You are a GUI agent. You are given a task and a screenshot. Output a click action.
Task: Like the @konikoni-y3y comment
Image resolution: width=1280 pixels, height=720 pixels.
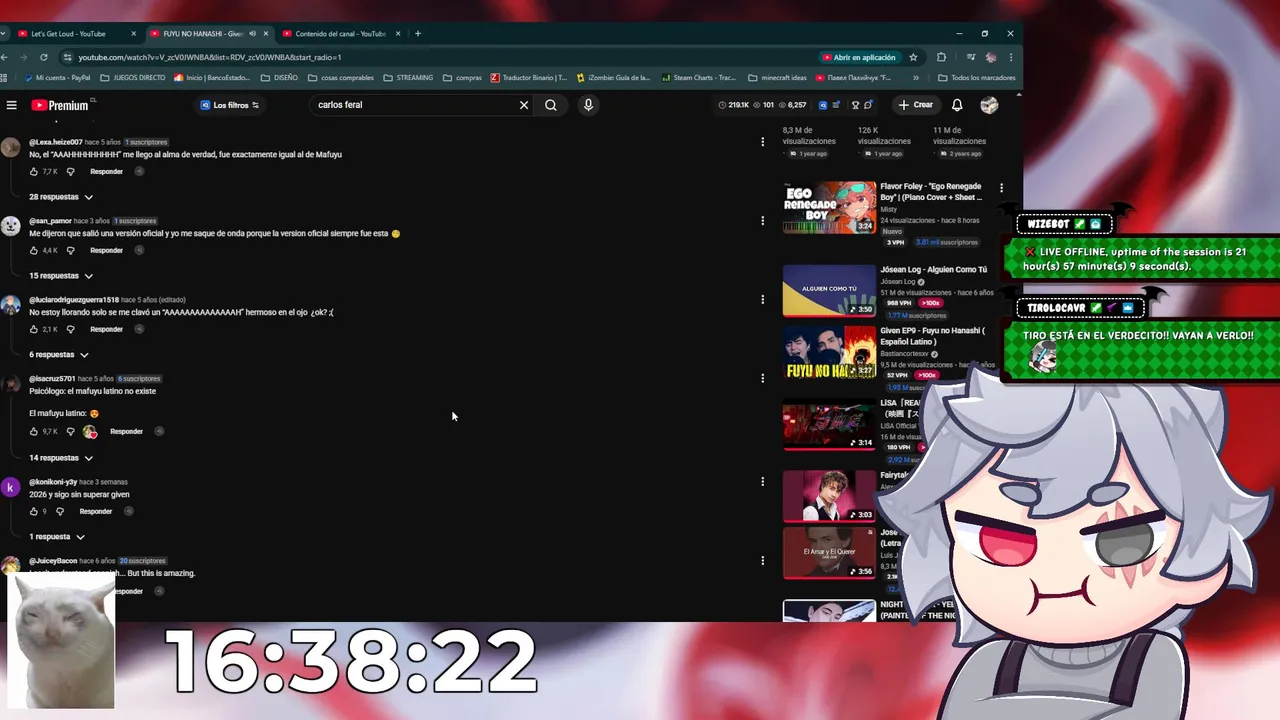coord(33,511)
